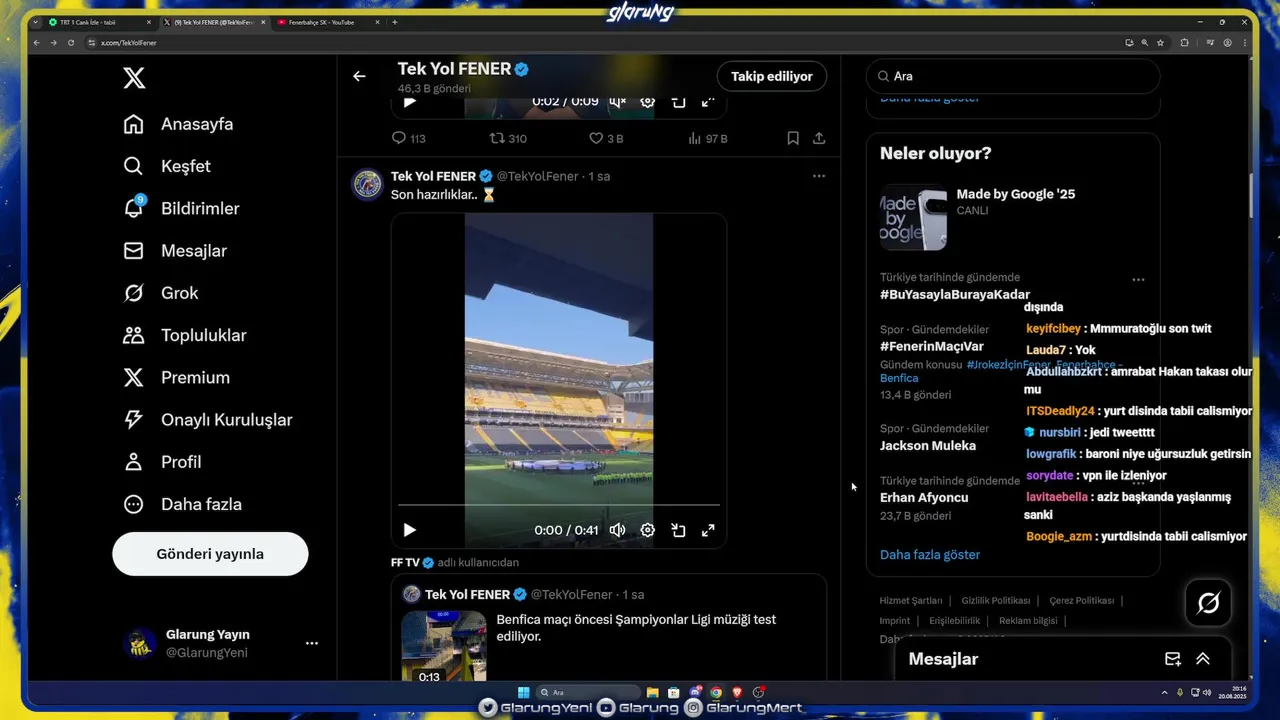Click Gönderi yayınla button
This screenshot has height=720, width=1280.
pos(210,554)
